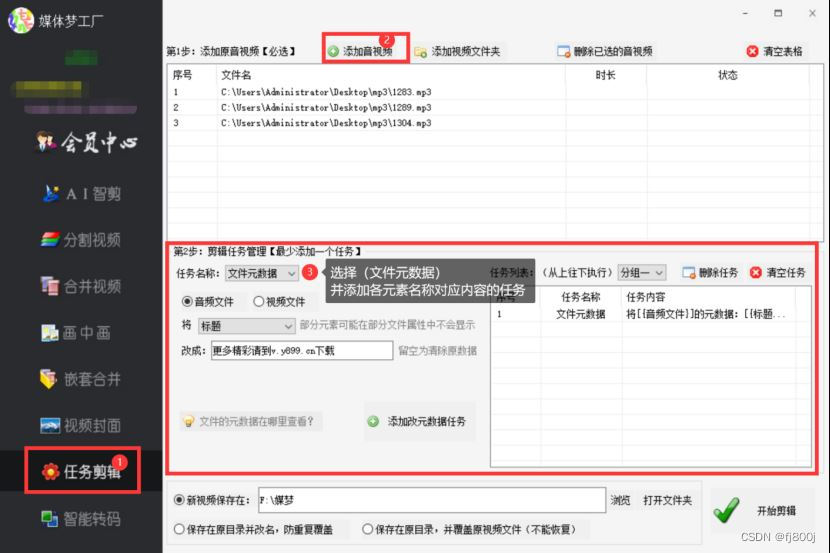Click green plus icon 添加改元数据任务
This screenshot has height=553, width=830.
point(373,421)
